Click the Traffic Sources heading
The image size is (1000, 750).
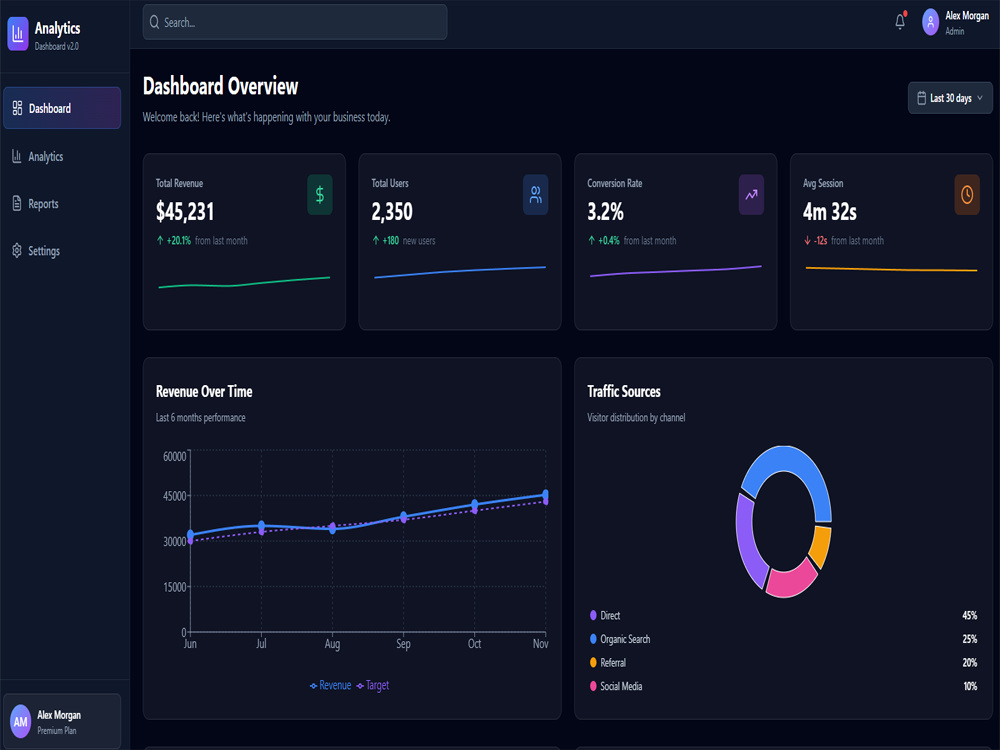[624, 392]
